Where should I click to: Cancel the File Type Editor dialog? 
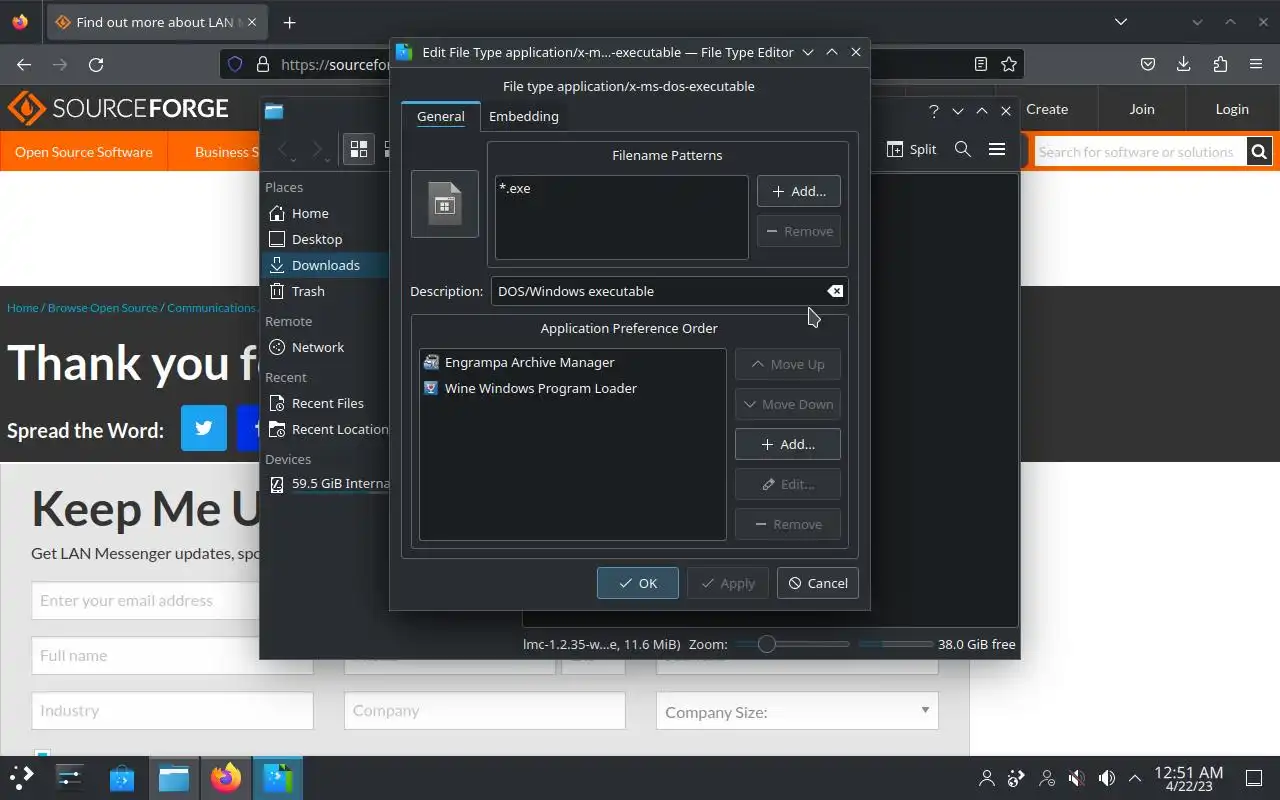[818, 583]
